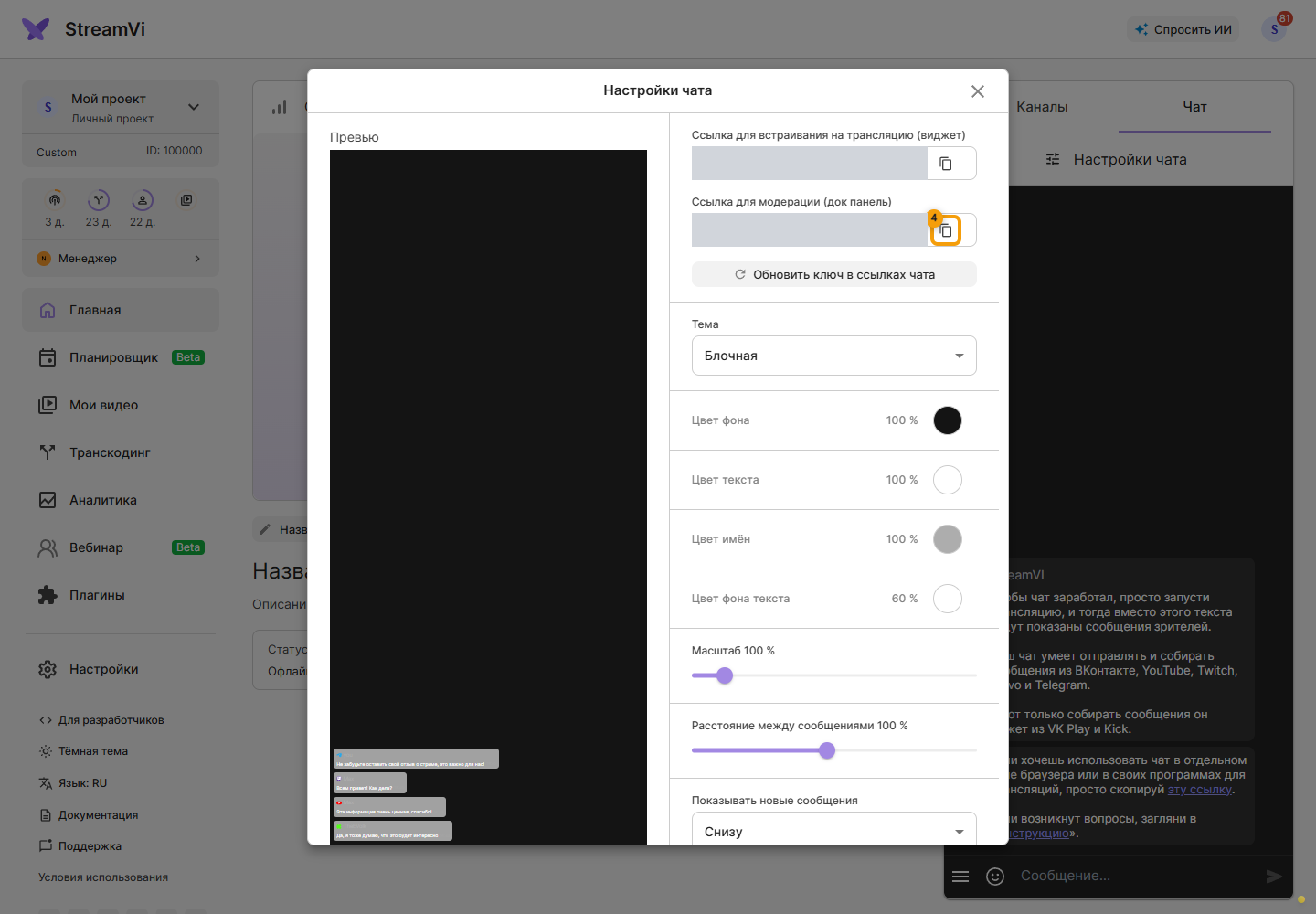Open the Для разработчиков link

pos(101,720)
